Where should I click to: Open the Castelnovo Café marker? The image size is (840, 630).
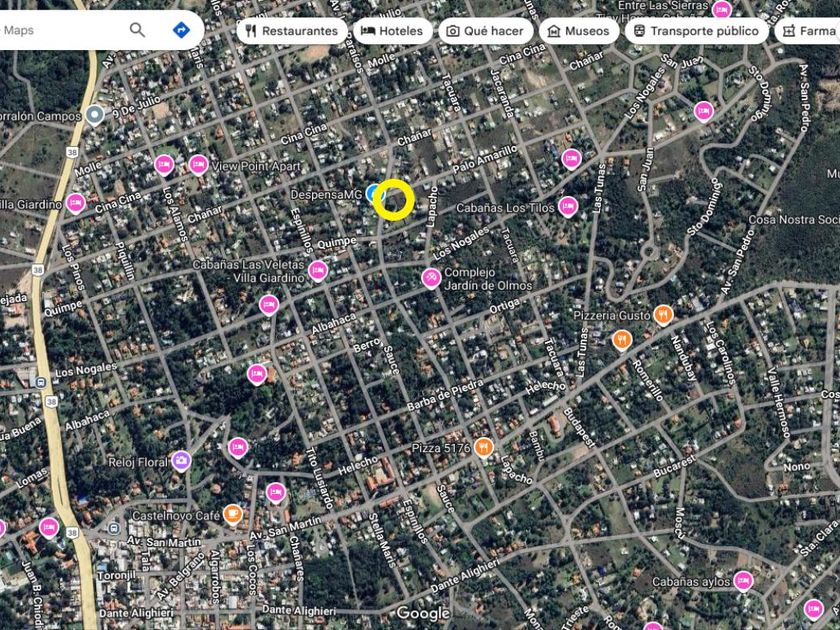pos(233,514)
